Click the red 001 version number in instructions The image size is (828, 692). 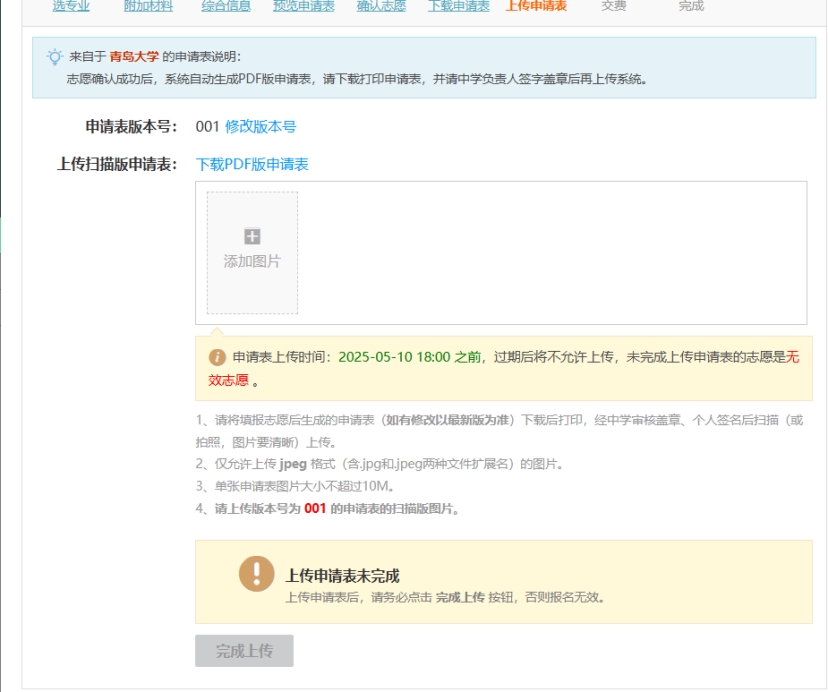click(315, 509)
